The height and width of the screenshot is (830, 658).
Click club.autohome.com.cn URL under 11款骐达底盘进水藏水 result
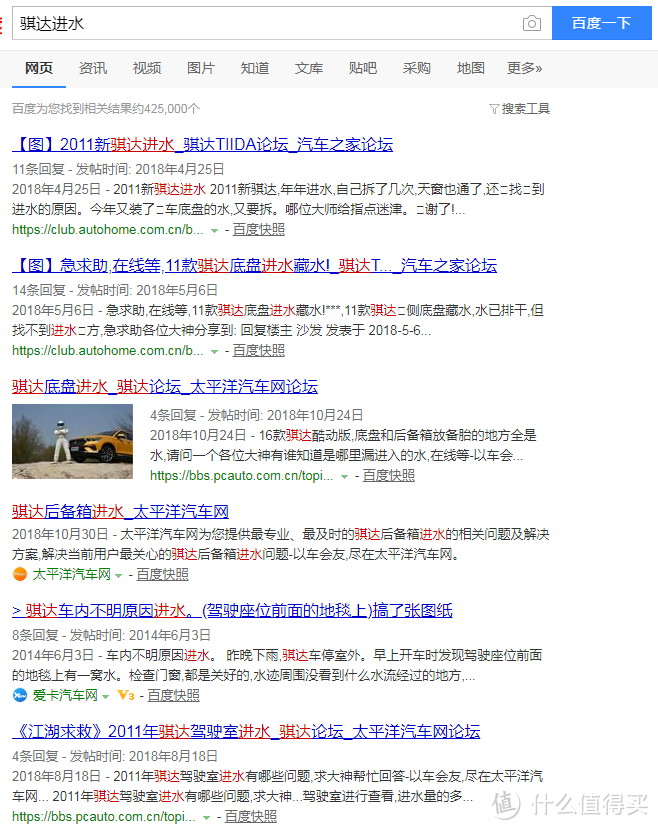pos(107,350)
